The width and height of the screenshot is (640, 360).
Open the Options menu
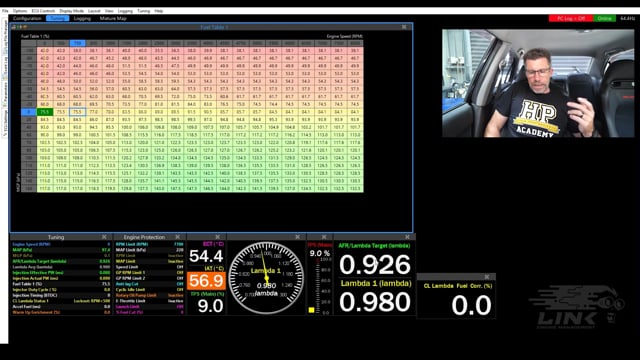point(20,11)
